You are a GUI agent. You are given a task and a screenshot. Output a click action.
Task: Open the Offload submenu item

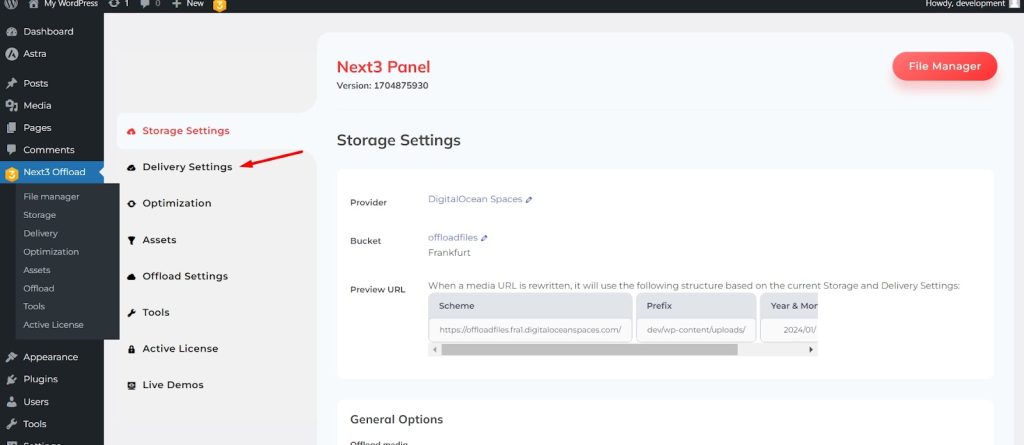pos(39,288)
